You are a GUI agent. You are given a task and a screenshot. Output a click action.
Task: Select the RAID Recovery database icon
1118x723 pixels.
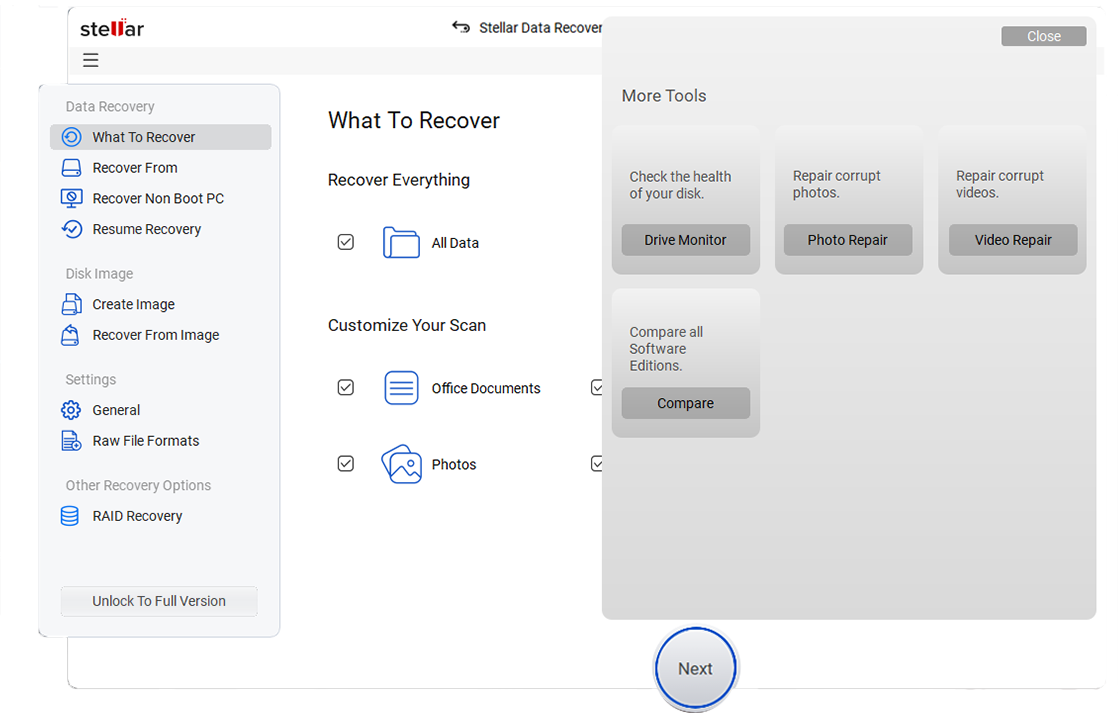[x=70, y=516]
